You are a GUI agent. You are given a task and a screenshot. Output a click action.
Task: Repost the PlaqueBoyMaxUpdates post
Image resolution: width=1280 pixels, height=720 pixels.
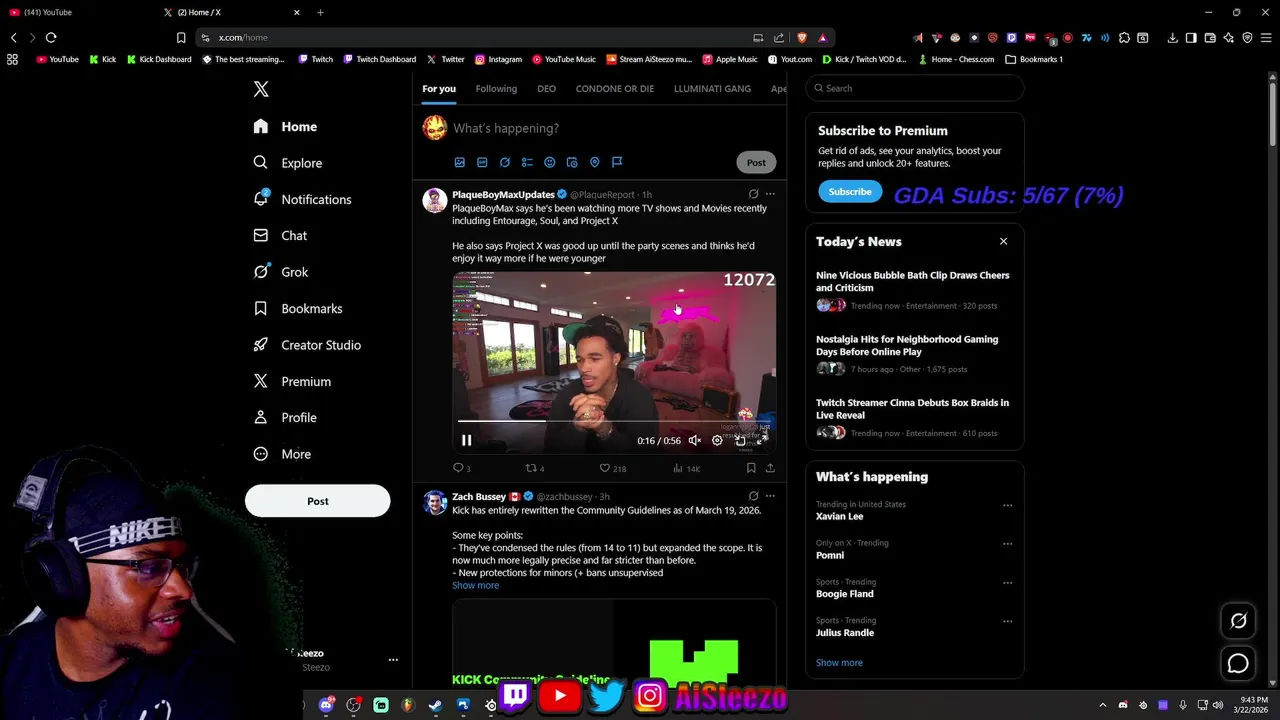535,468
